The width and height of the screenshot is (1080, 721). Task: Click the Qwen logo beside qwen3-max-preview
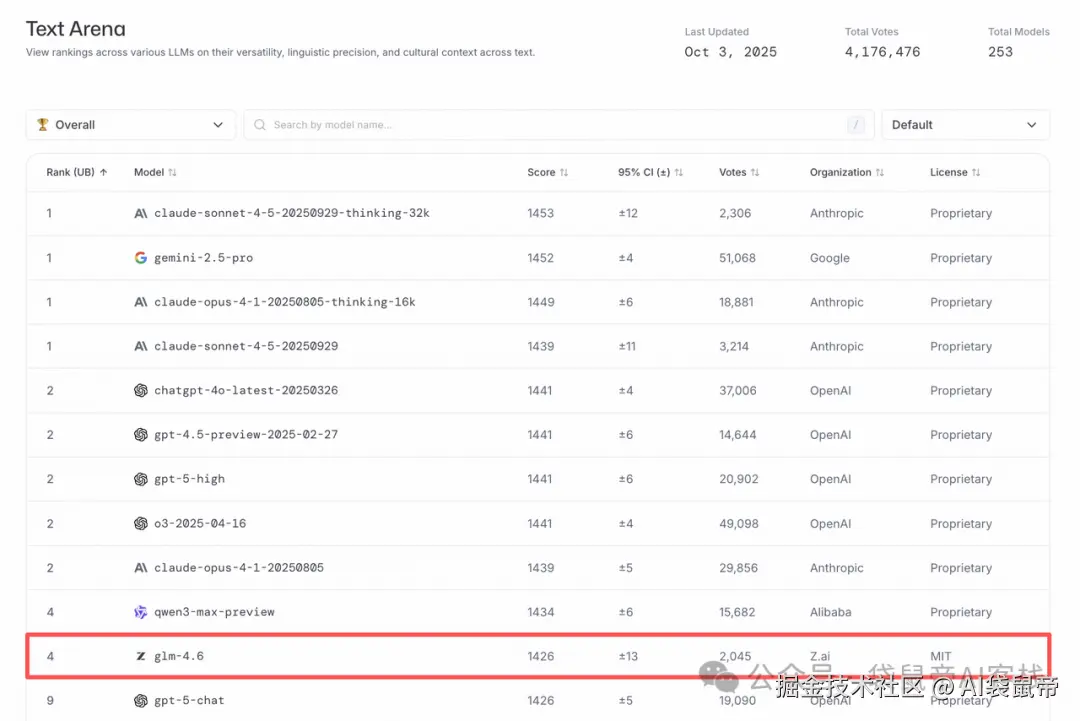click(141, 612)
